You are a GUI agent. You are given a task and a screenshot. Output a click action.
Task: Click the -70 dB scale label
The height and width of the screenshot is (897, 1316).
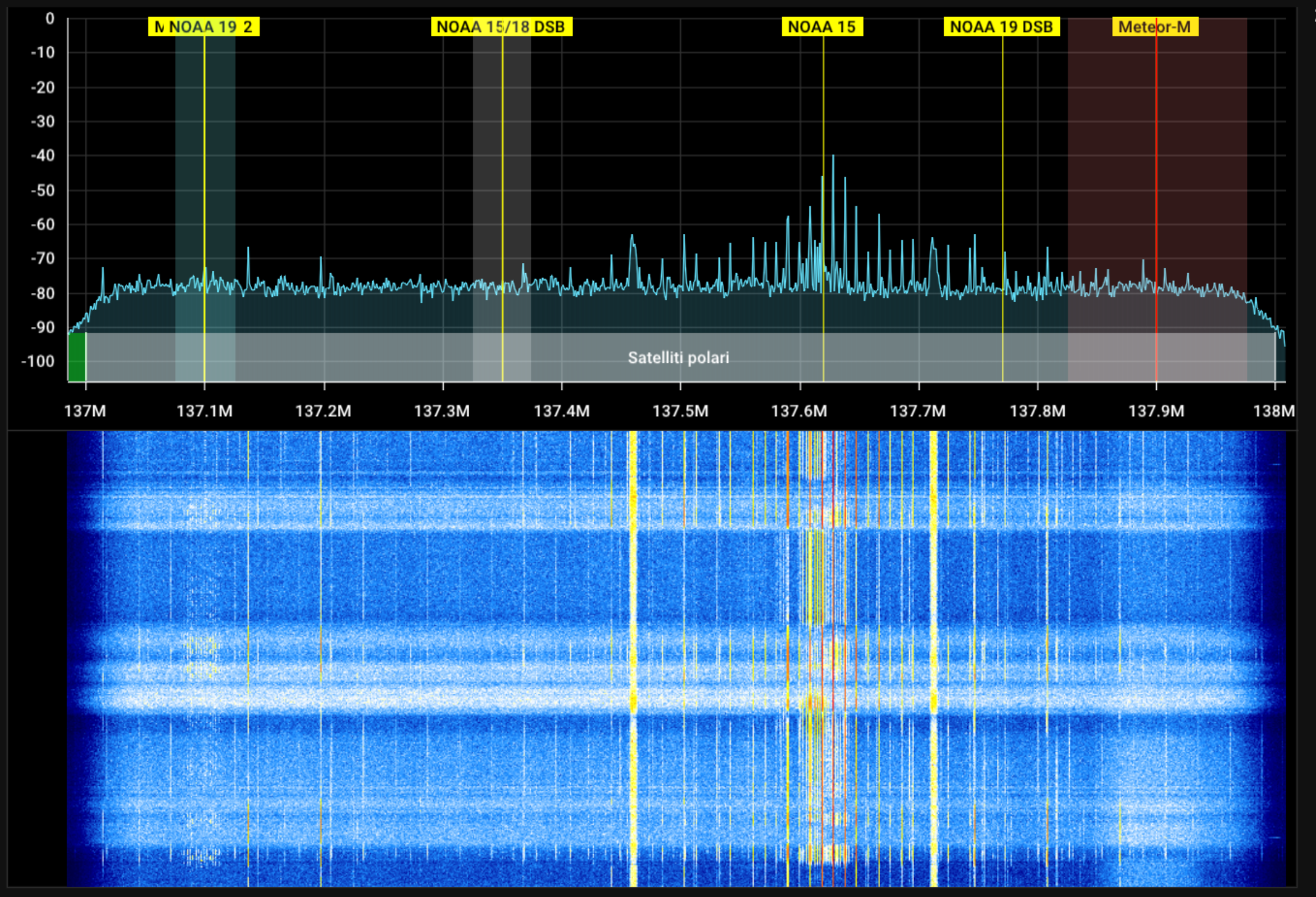coord(43,259)
